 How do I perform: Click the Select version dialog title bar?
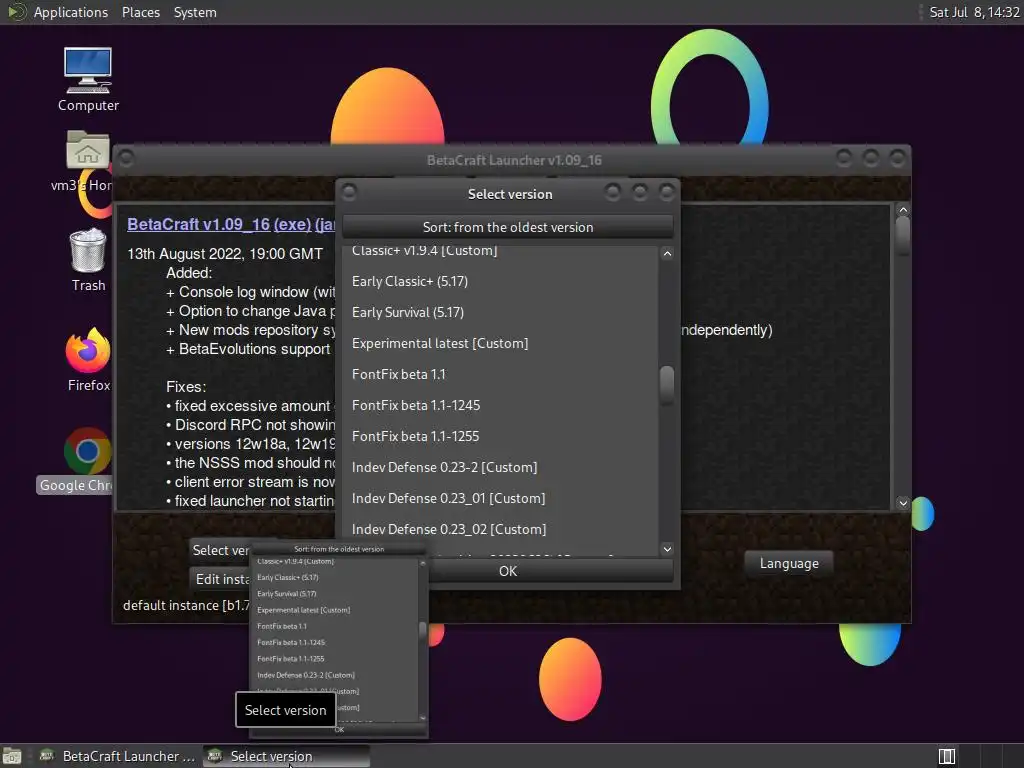(510, 194)
